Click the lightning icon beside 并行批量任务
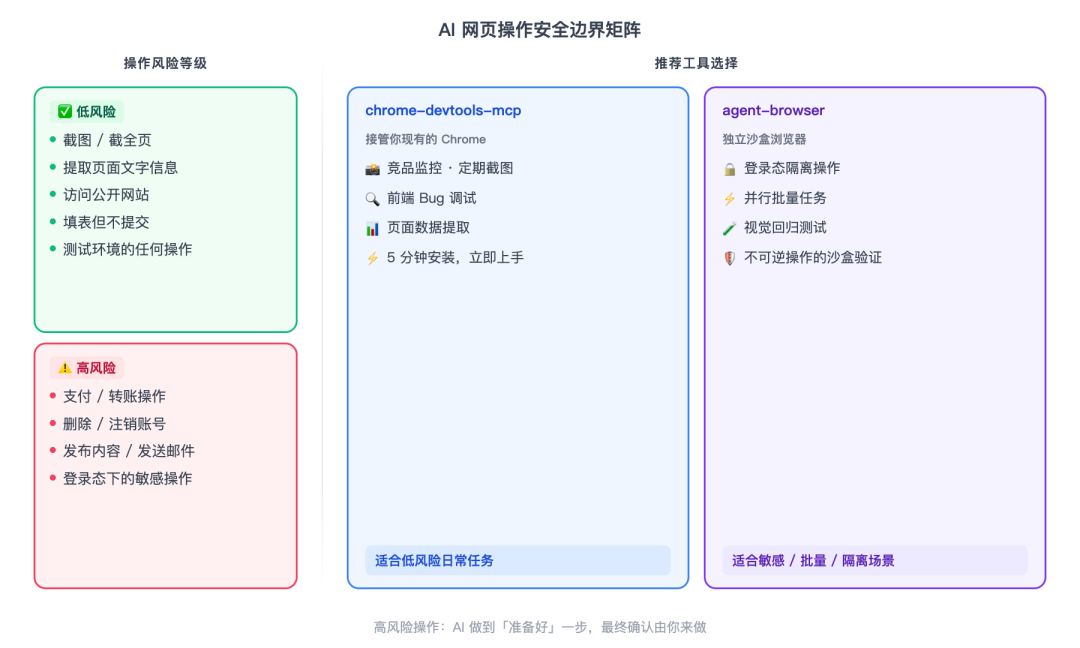1080x648 pixels. (x=729, y=199)
